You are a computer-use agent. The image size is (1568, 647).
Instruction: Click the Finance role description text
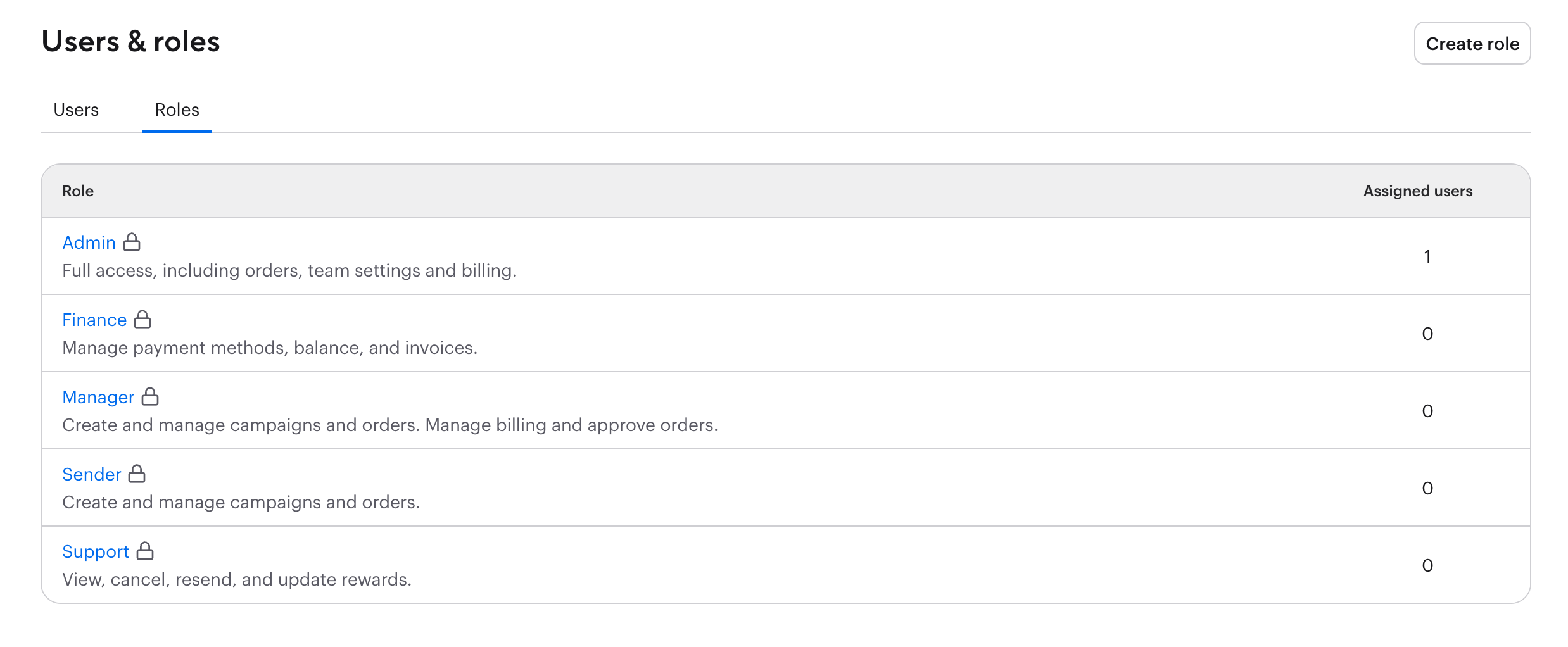270,348
